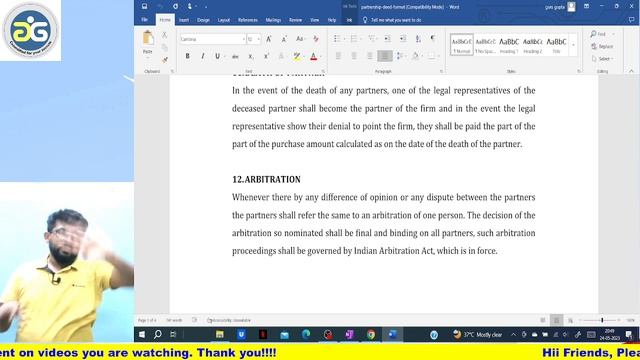Image resolution: width=640 pixels, height=360 pixels.
Task: Click the comments speech bubble icon
Action: pyautogui.click(x=631, y=20)
